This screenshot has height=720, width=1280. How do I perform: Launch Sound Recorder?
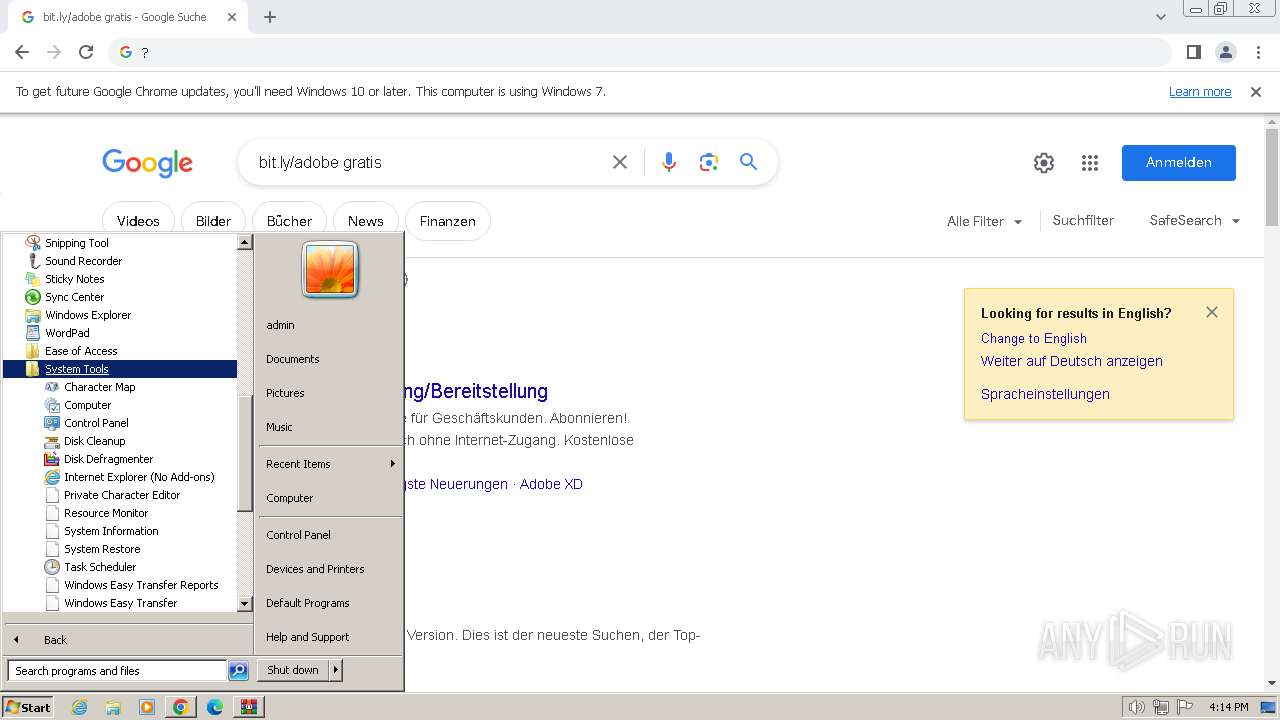coord(83,261)
